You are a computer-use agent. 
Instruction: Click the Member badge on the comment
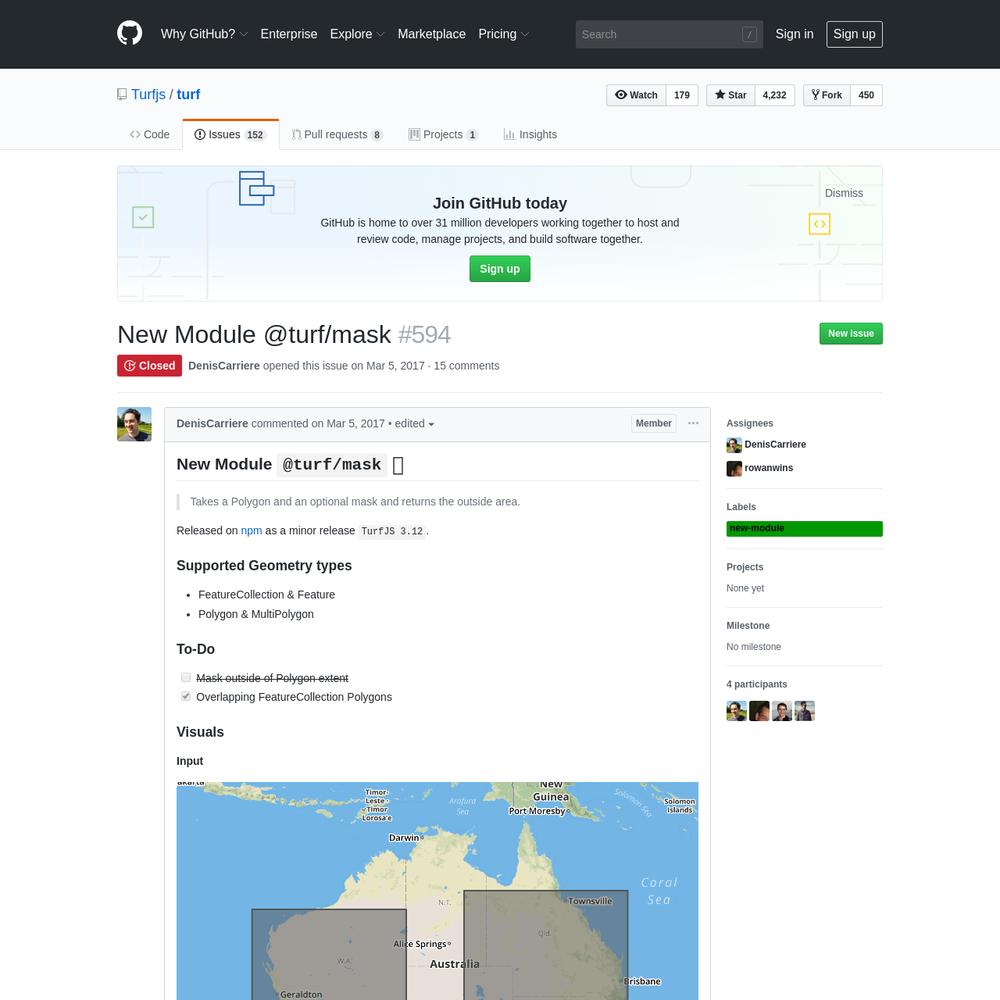pyautogui.click(x=654, y=423)
